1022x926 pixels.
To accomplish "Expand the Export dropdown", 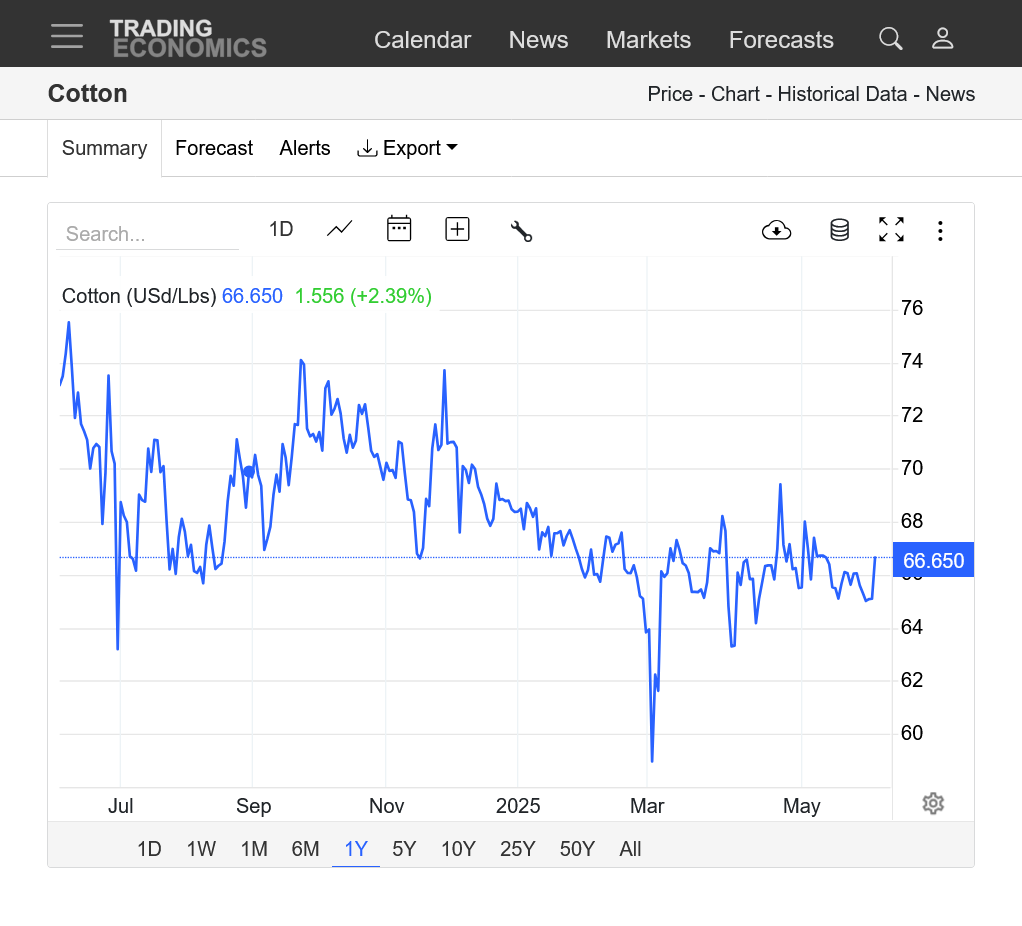I will click(407, 149).
